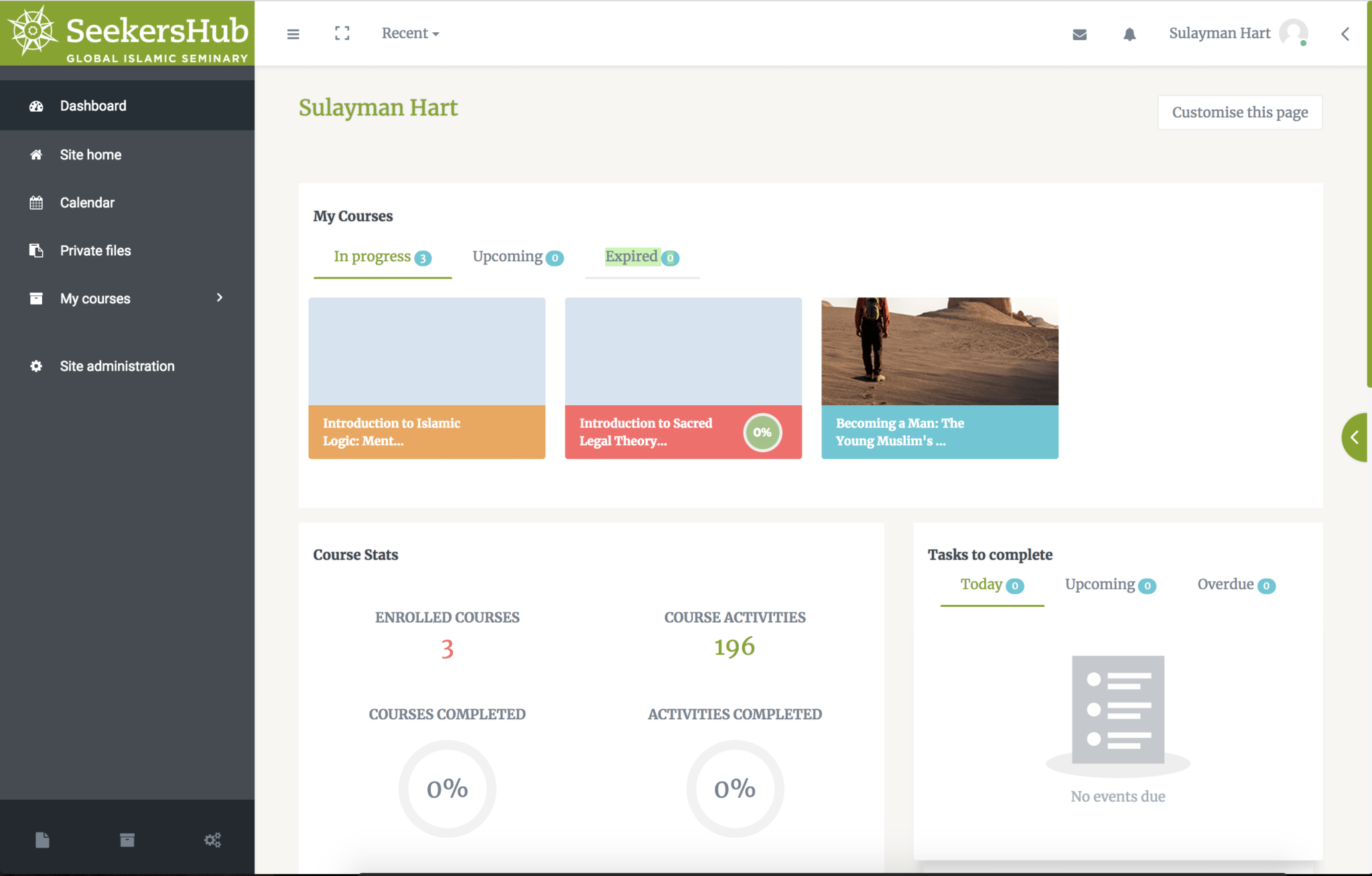
Task: Open Private files in sidebar
Action: point(127,250)
